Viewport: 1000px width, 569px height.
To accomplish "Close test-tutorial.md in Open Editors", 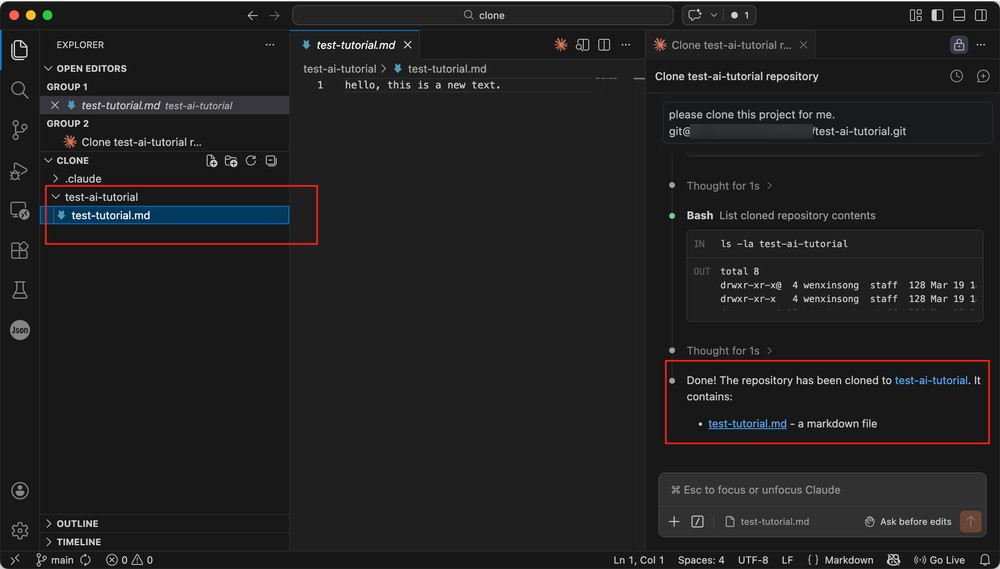I will (55, 105).
